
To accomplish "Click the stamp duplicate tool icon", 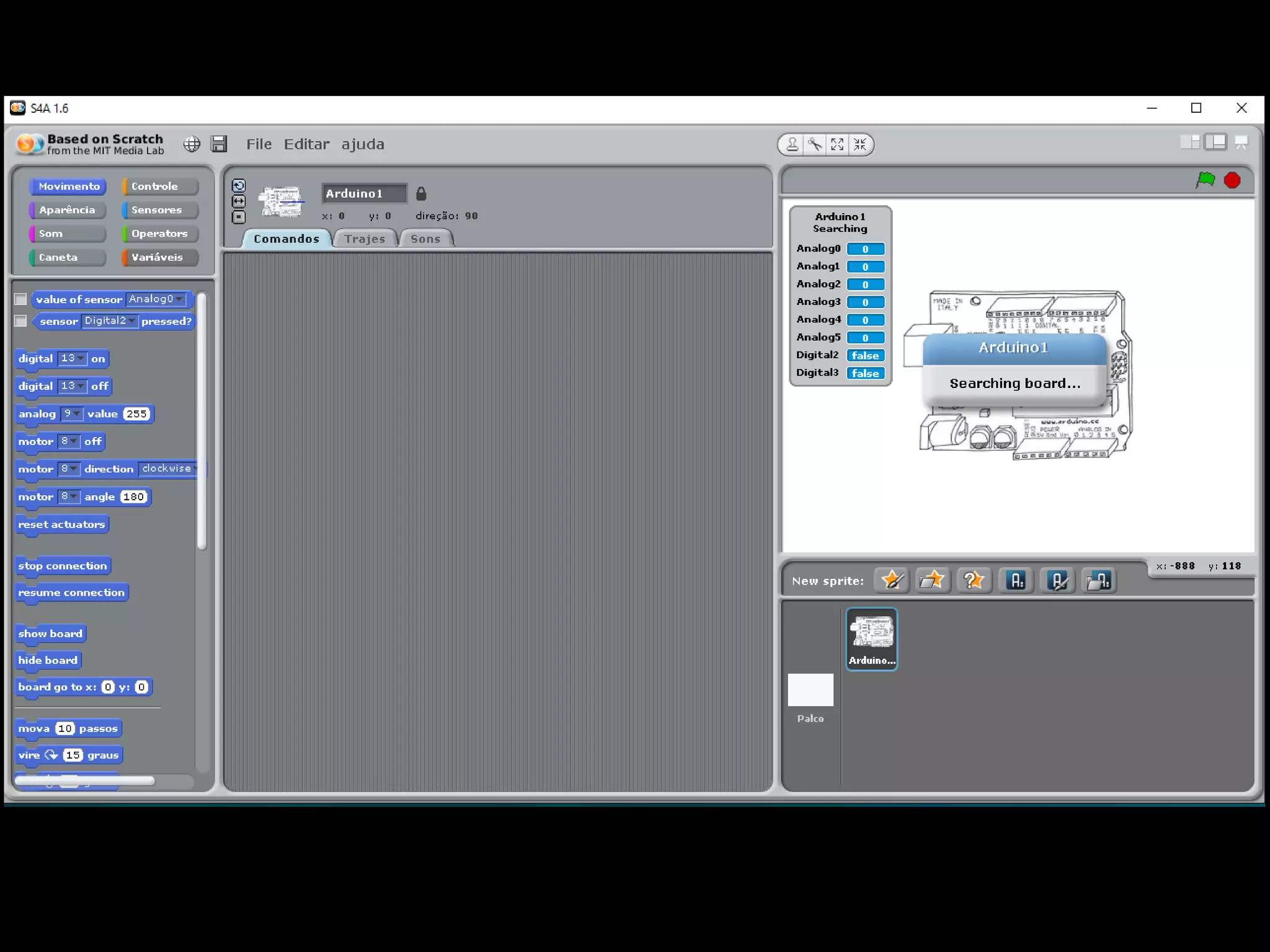I will 792,144.
